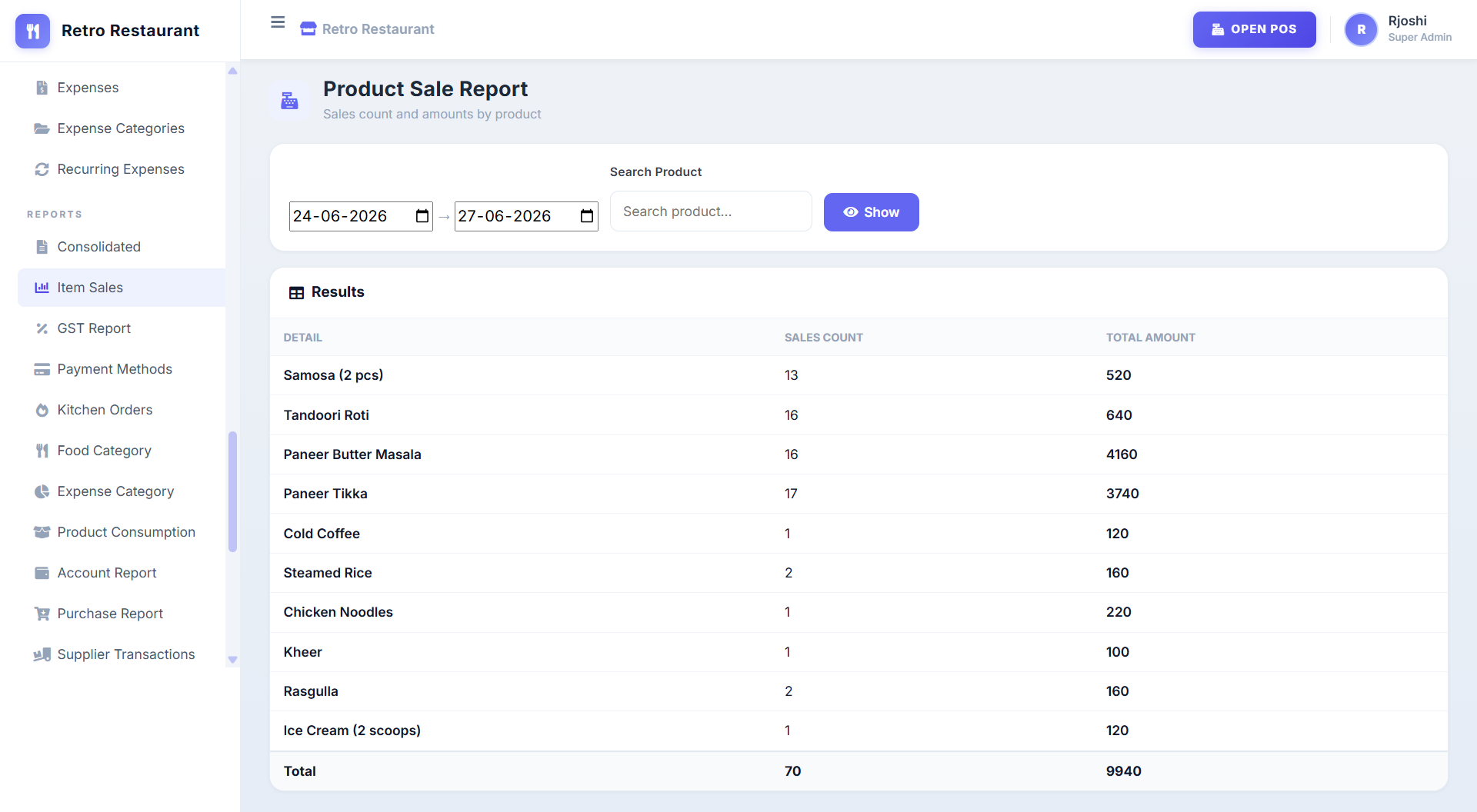Click the Kitchen Orders flame icon
Viewport: 1477px width, 812px height.
[42, 410]
